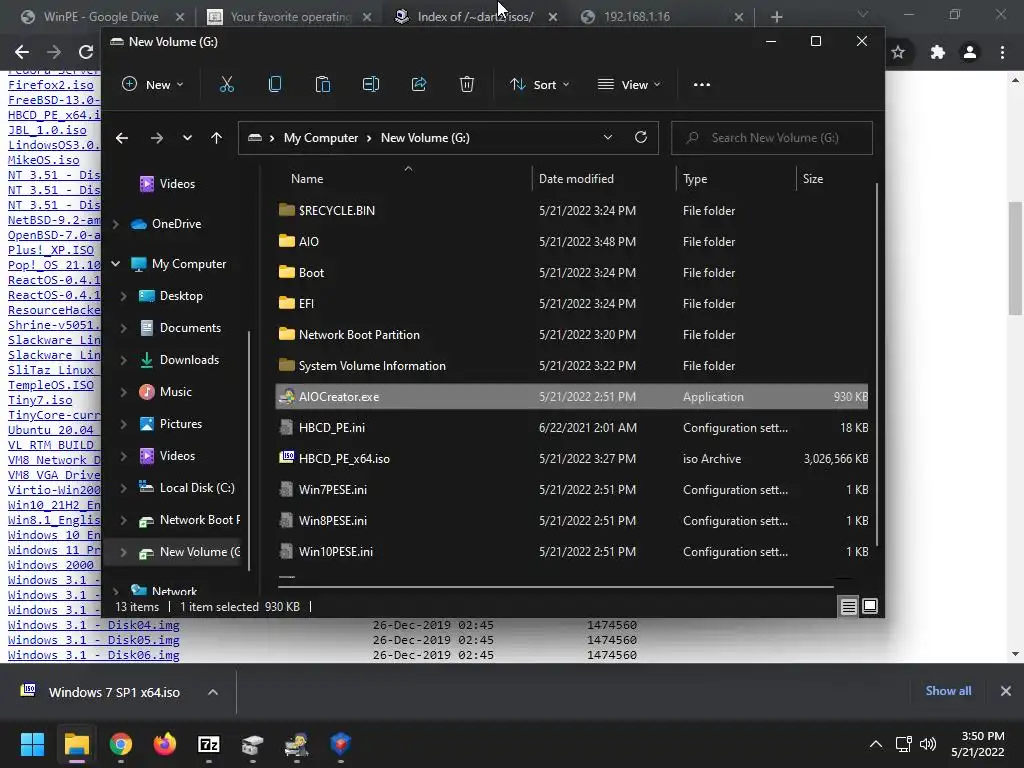This screenshot has height=768, width=1024.
Task: Open the New dropdown in Explorer
Action: 153,84
